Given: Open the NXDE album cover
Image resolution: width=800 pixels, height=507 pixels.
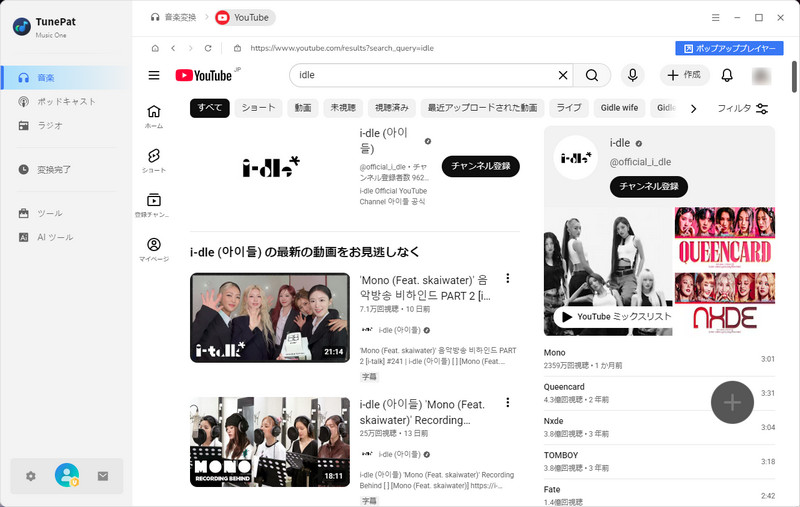Looking at the screenshot, I should 724,303.
